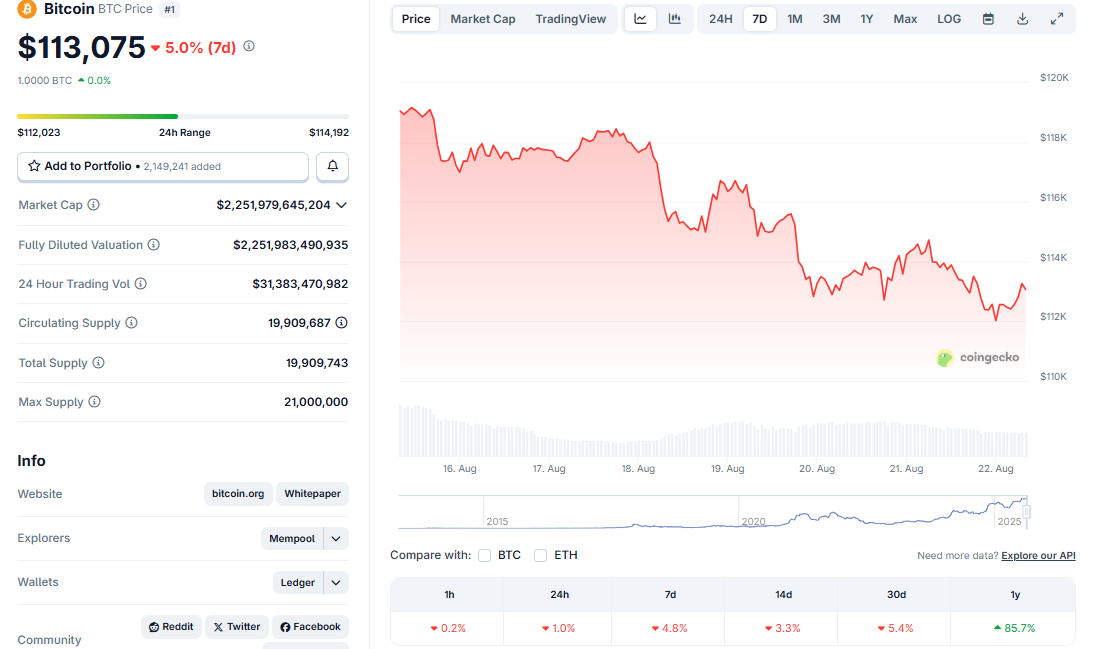Set chart range to 3M
This screenshot has width=1096, height=649.
tap(831, 19)
